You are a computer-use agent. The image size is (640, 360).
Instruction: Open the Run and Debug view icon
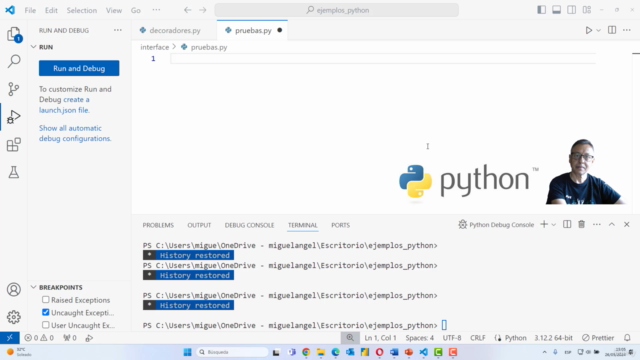pos(14,117)
